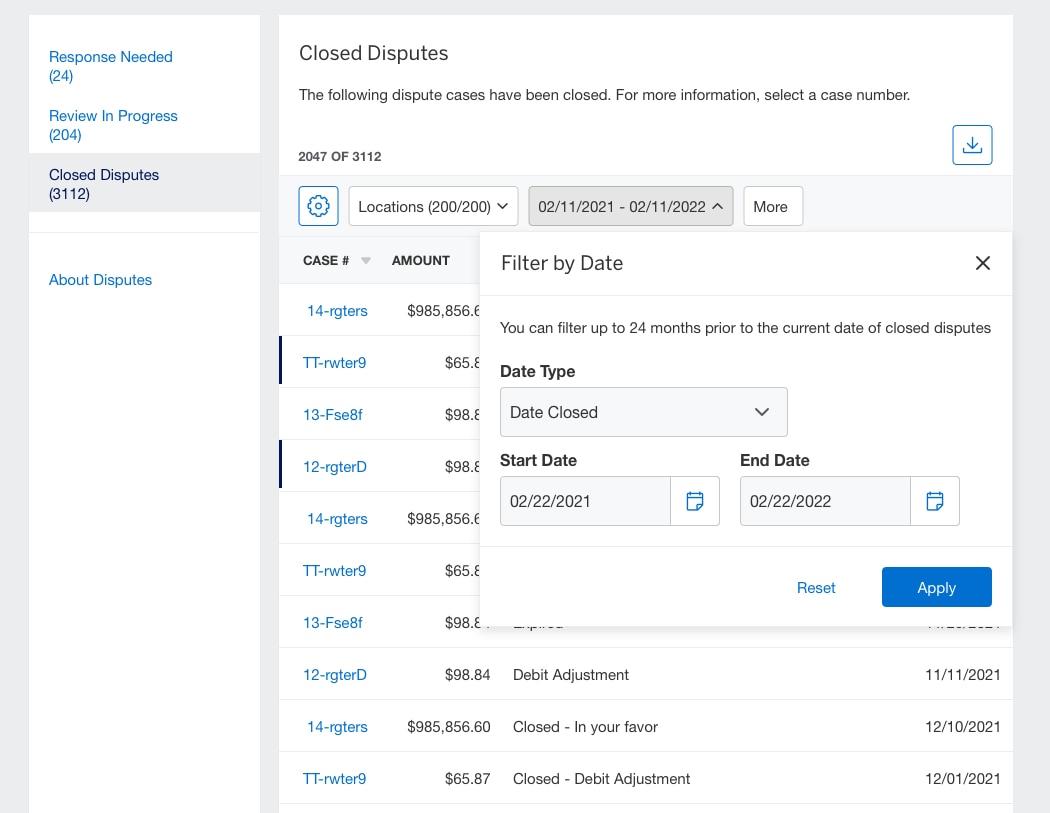
Task: Switch to Review In Progress disputes
Action: [113, 116]
